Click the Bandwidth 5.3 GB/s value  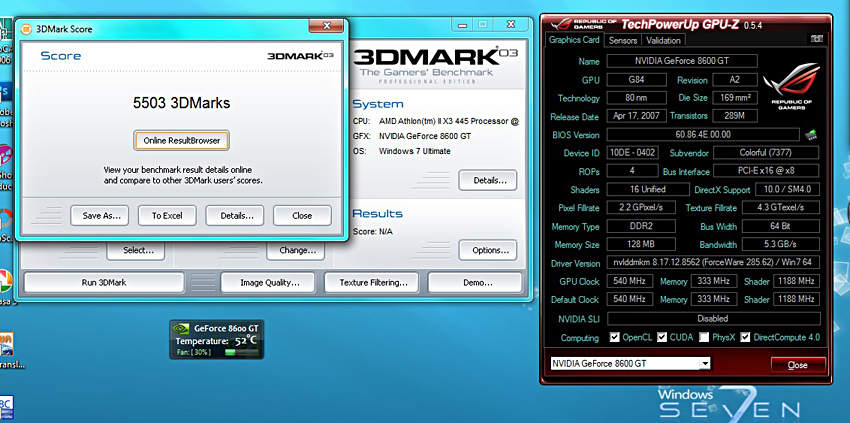781,244
